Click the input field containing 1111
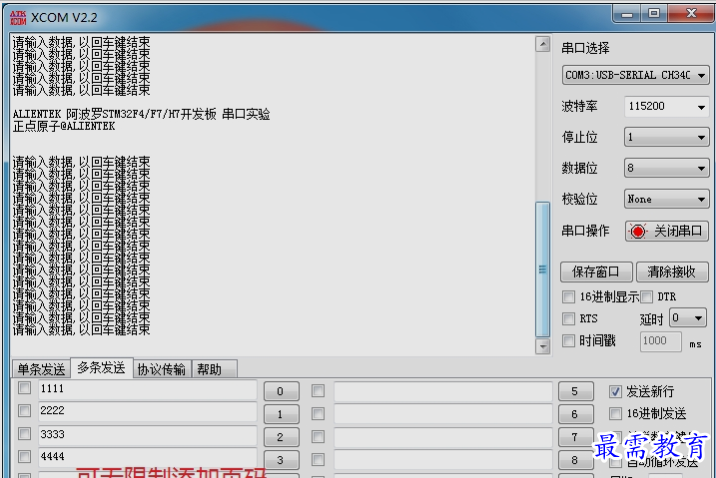Viewport: 716px width, 478px height. pos(147,389)
